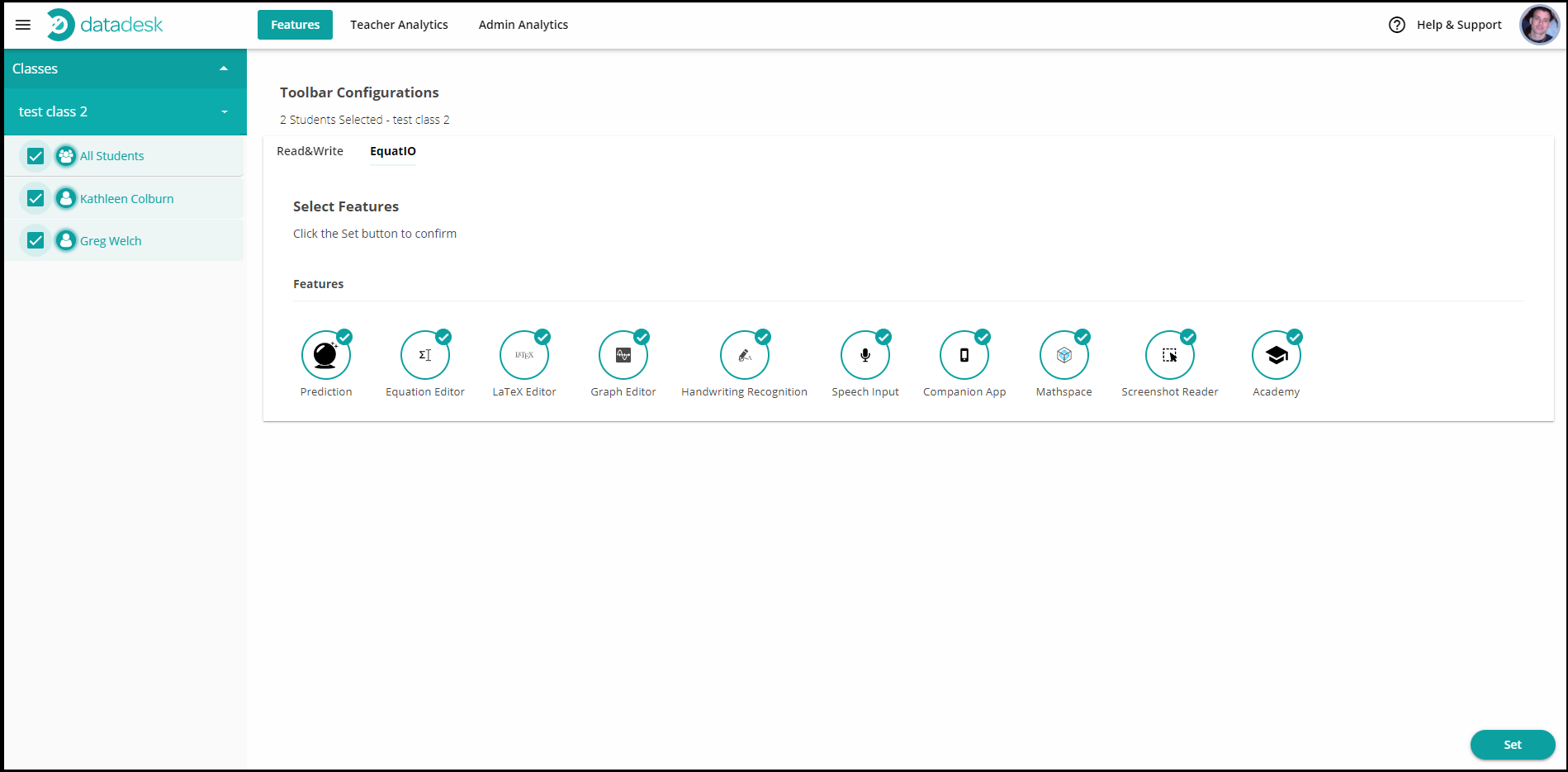Click the Academy label text

coord(1277,392)
